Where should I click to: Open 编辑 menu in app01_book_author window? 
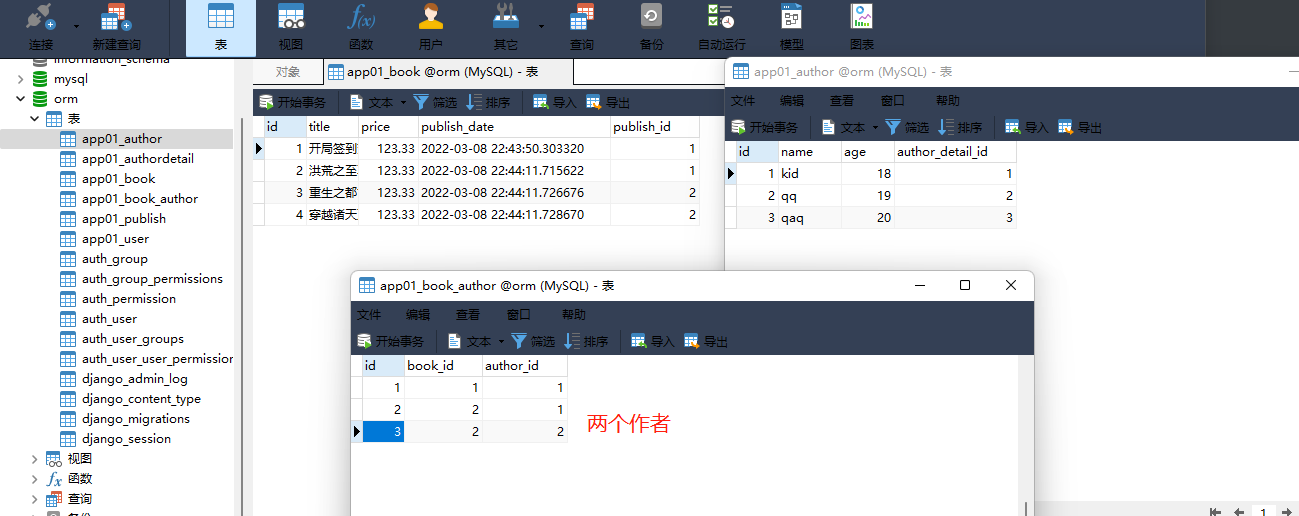[418, 314]
